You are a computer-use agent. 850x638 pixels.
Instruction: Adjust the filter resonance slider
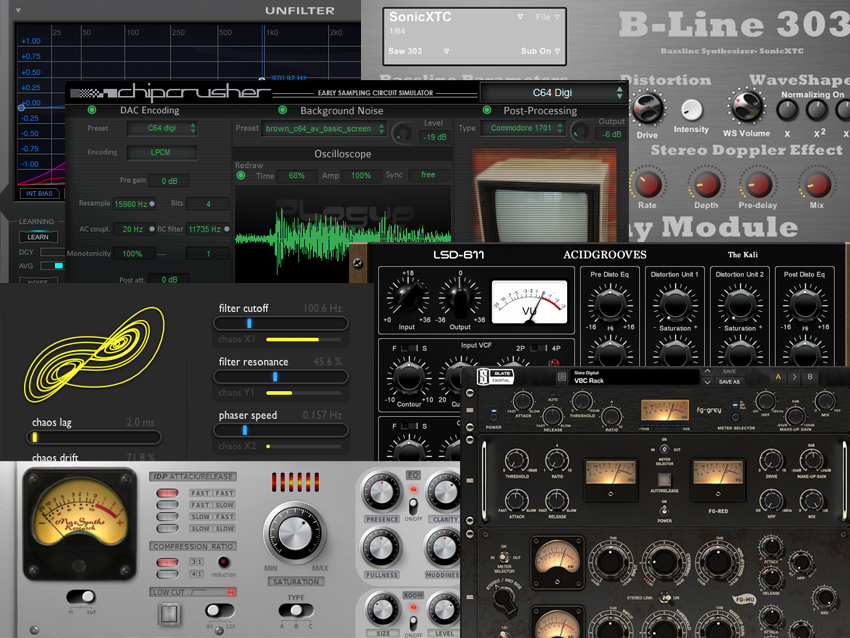(x=281, y=377)
